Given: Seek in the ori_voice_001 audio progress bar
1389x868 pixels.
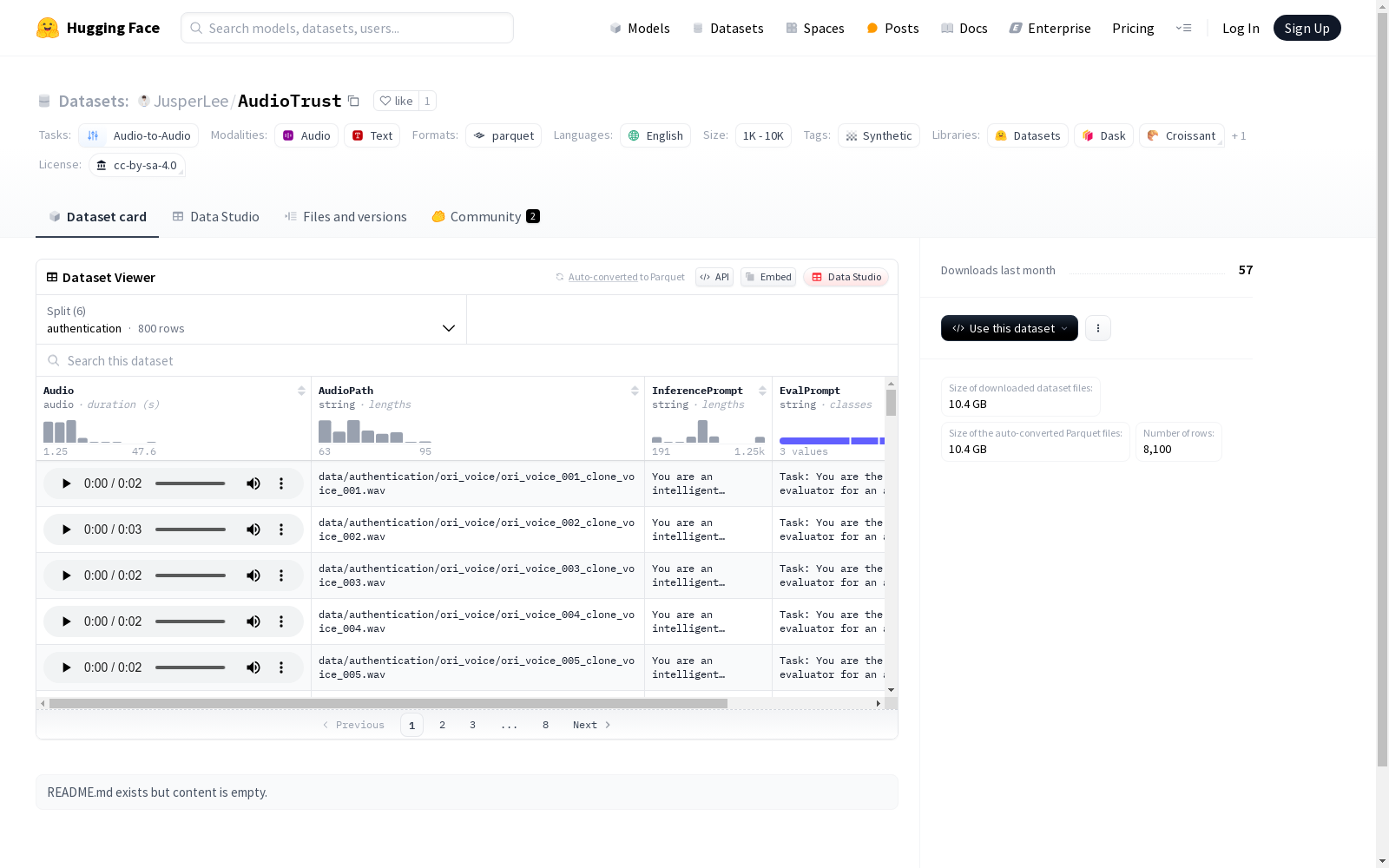Looking at the screenshot, I should pyautogui.click(x=190, y=483).
